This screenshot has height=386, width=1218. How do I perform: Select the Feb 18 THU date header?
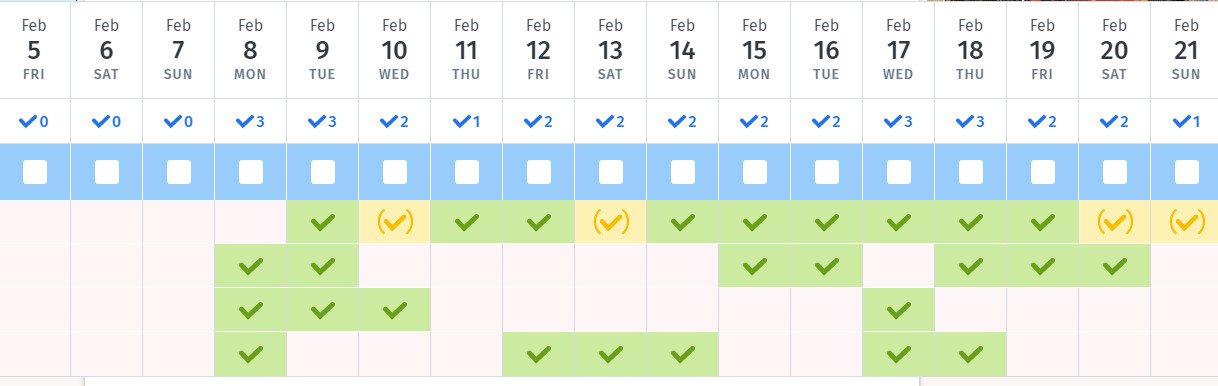pos(971,49)
